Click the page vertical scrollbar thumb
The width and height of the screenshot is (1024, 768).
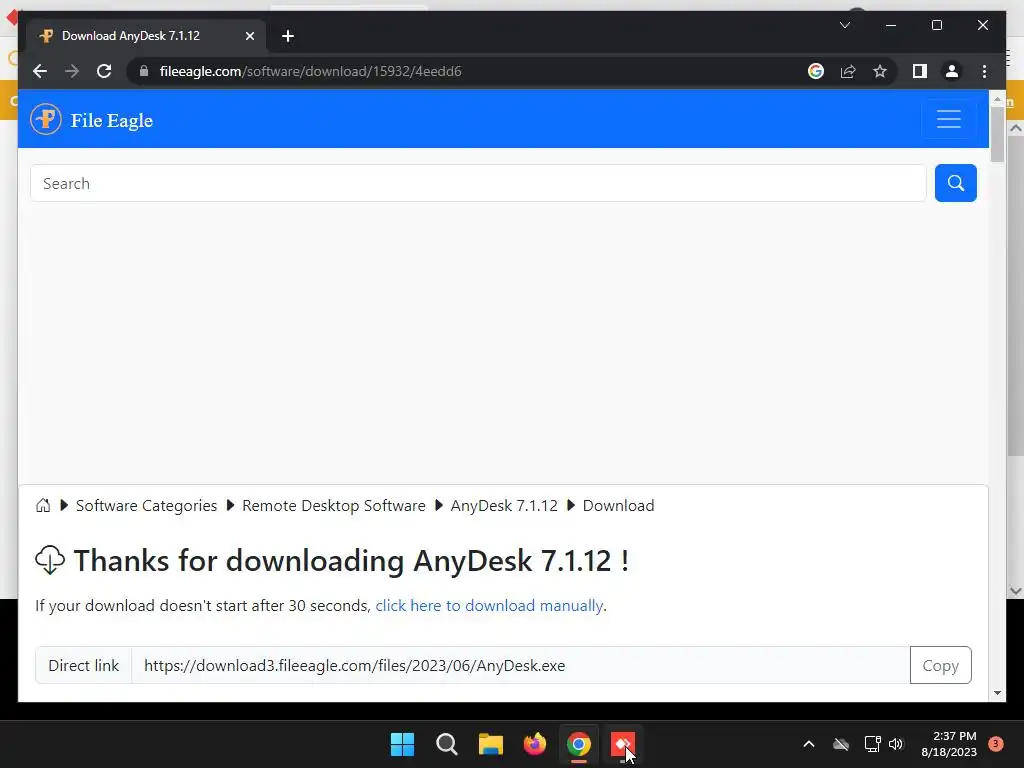[997, 134]
